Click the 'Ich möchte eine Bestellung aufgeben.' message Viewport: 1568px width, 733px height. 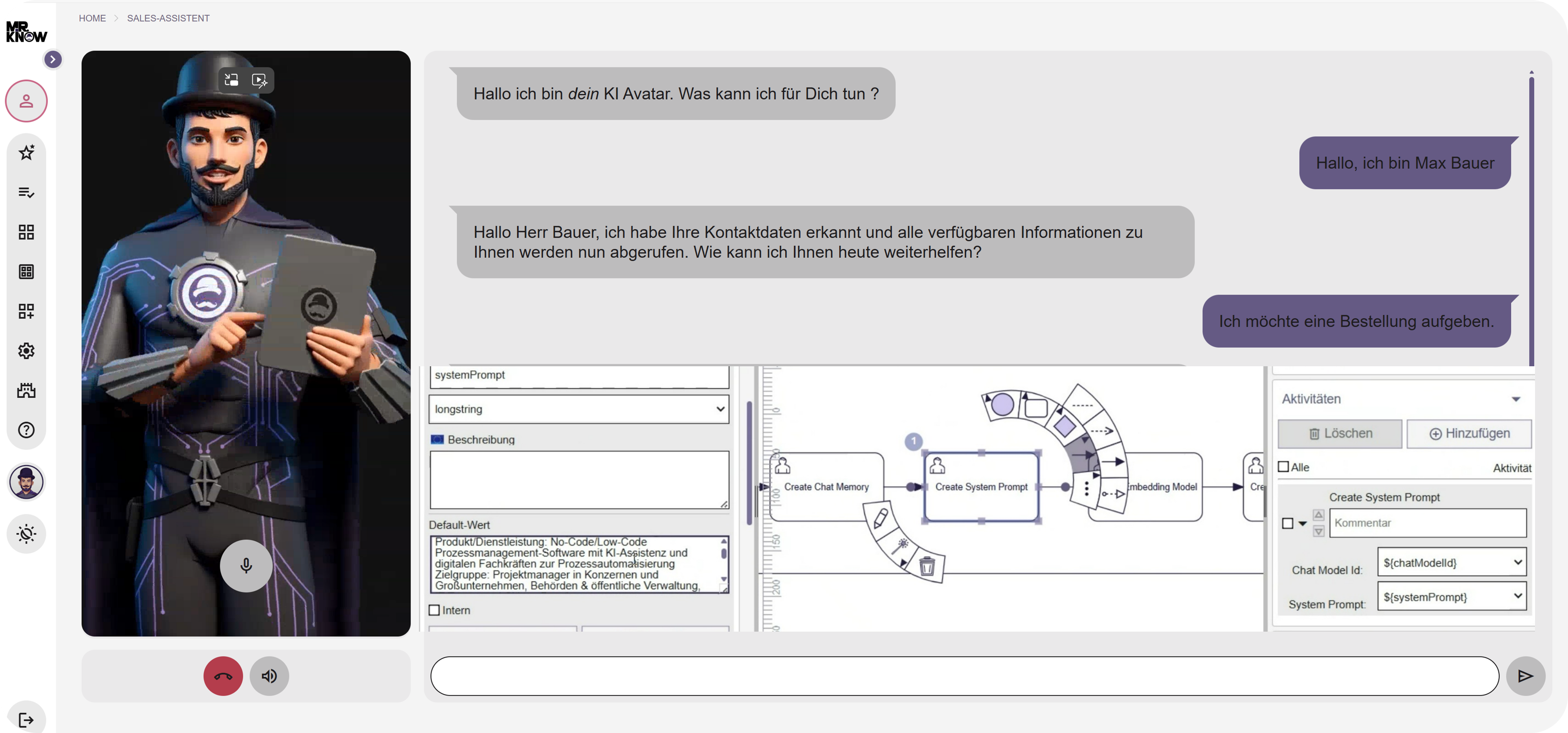1356,321
